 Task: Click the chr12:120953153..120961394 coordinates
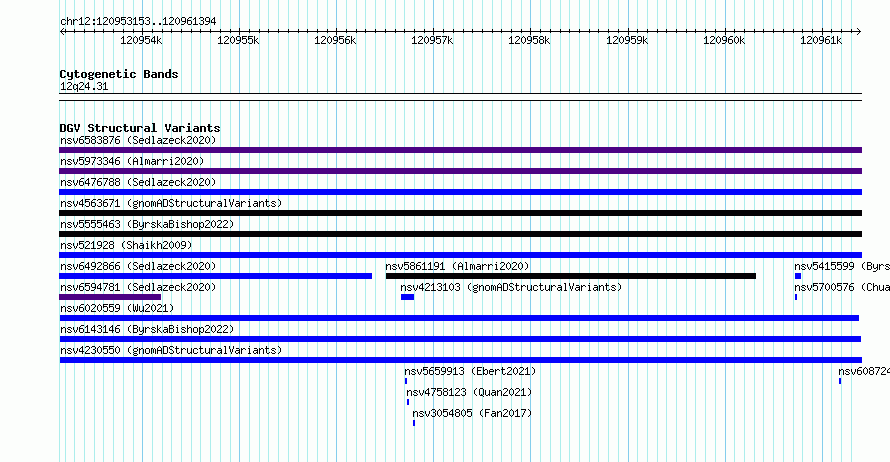tap(138, 21)
